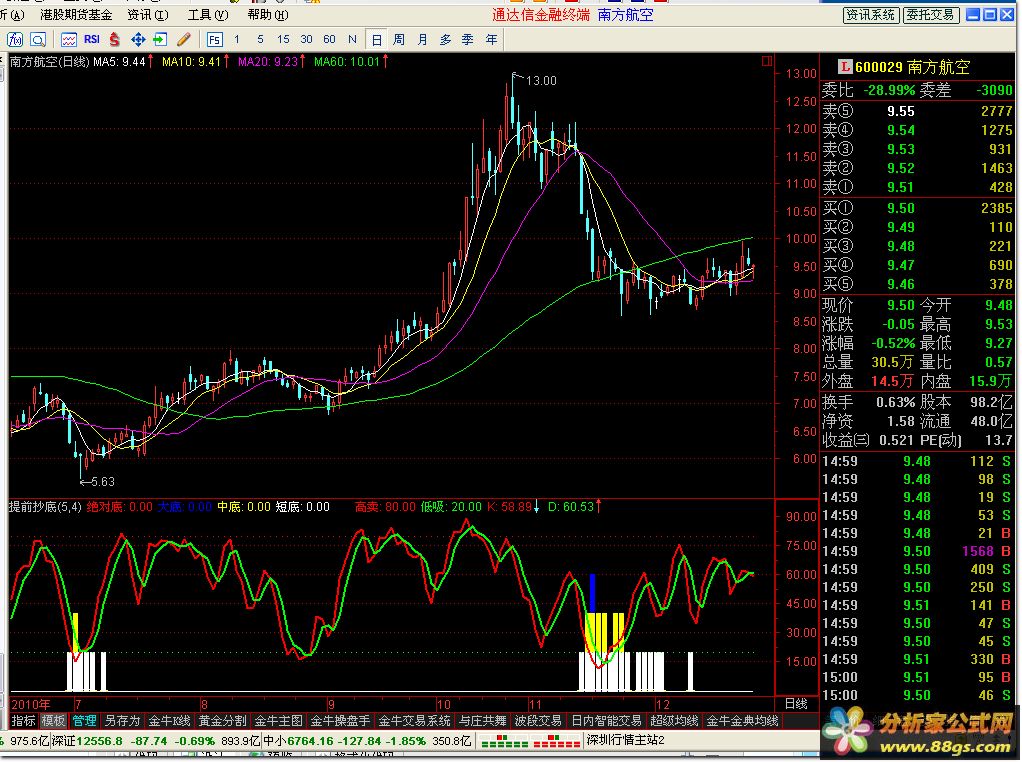Click the 2010年 date axis label
The width and height of the screenshot is (1022, 762).
click(x=31, y=705)
